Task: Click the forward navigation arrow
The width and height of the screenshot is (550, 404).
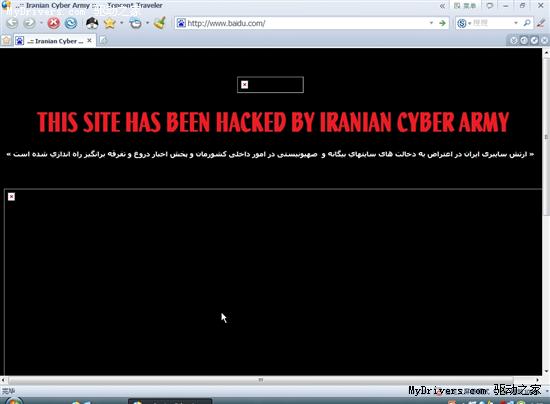Action: 29,23
